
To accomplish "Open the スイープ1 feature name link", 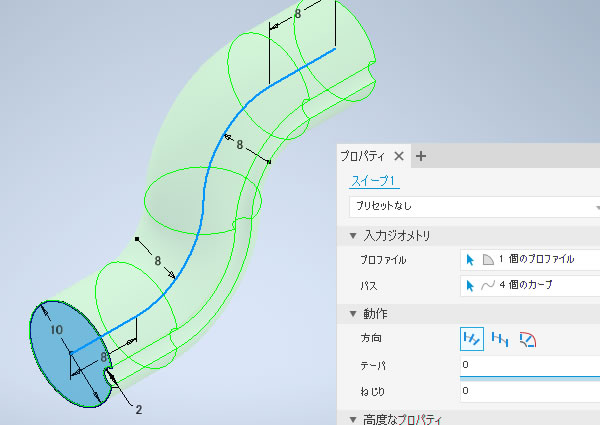I will click(x=373, y=181).
